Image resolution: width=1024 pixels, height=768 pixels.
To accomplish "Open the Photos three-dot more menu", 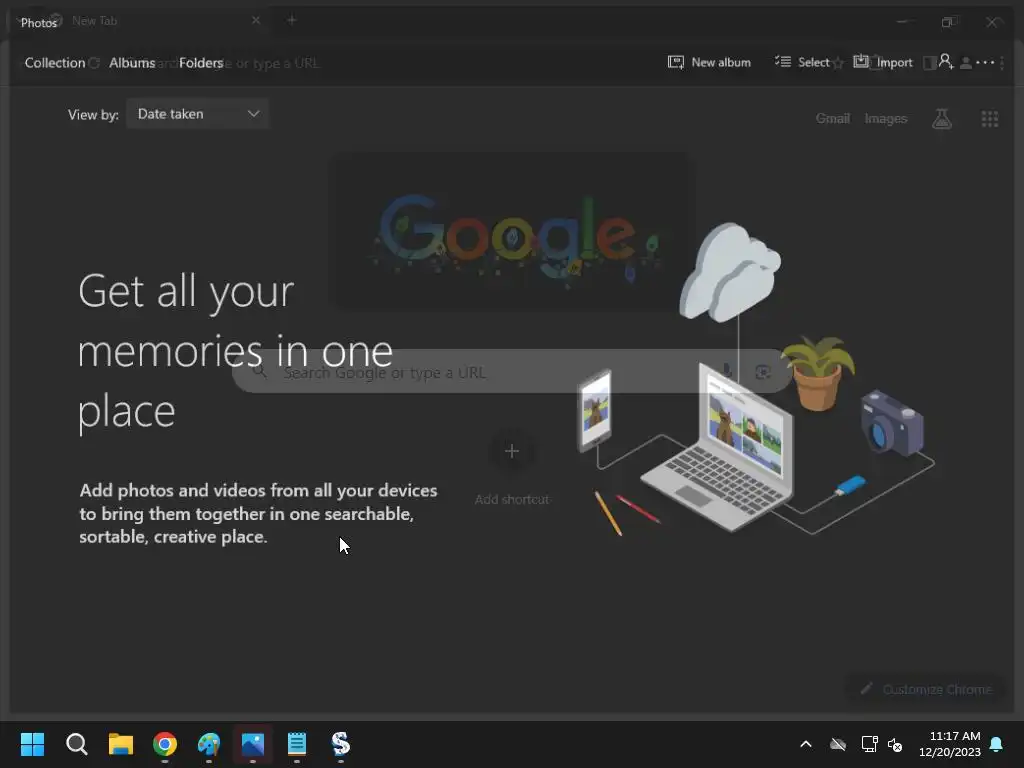I will click(x=984, y=63).
